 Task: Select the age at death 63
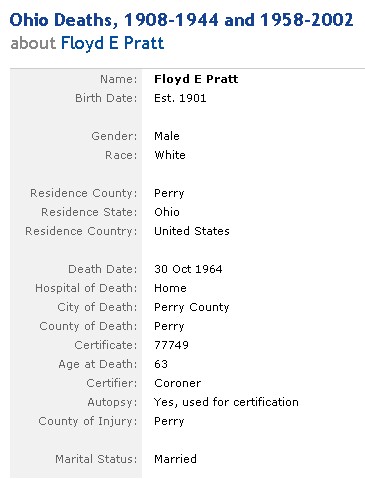pos(161,364)
